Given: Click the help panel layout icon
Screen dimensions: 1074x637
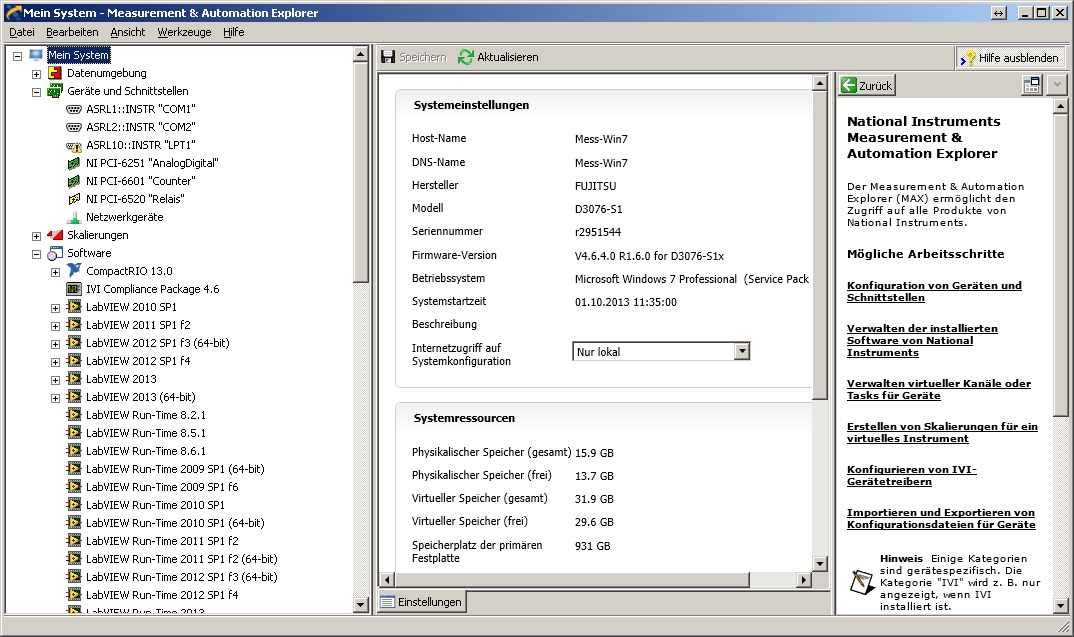Looking at the screenshot, I should pos(1032,85).
